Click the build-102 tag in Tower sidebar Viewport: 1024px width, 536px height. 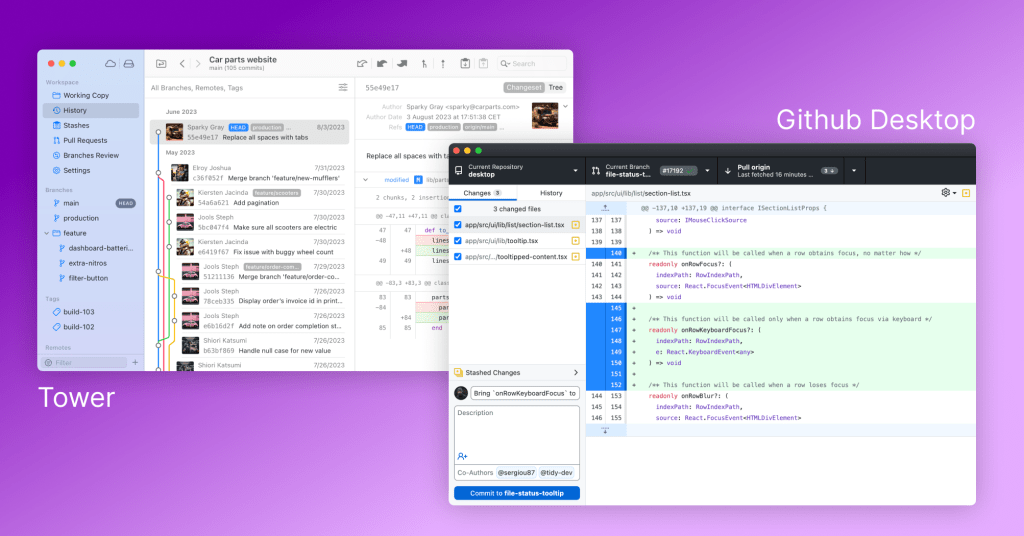(x=74, y=327)
